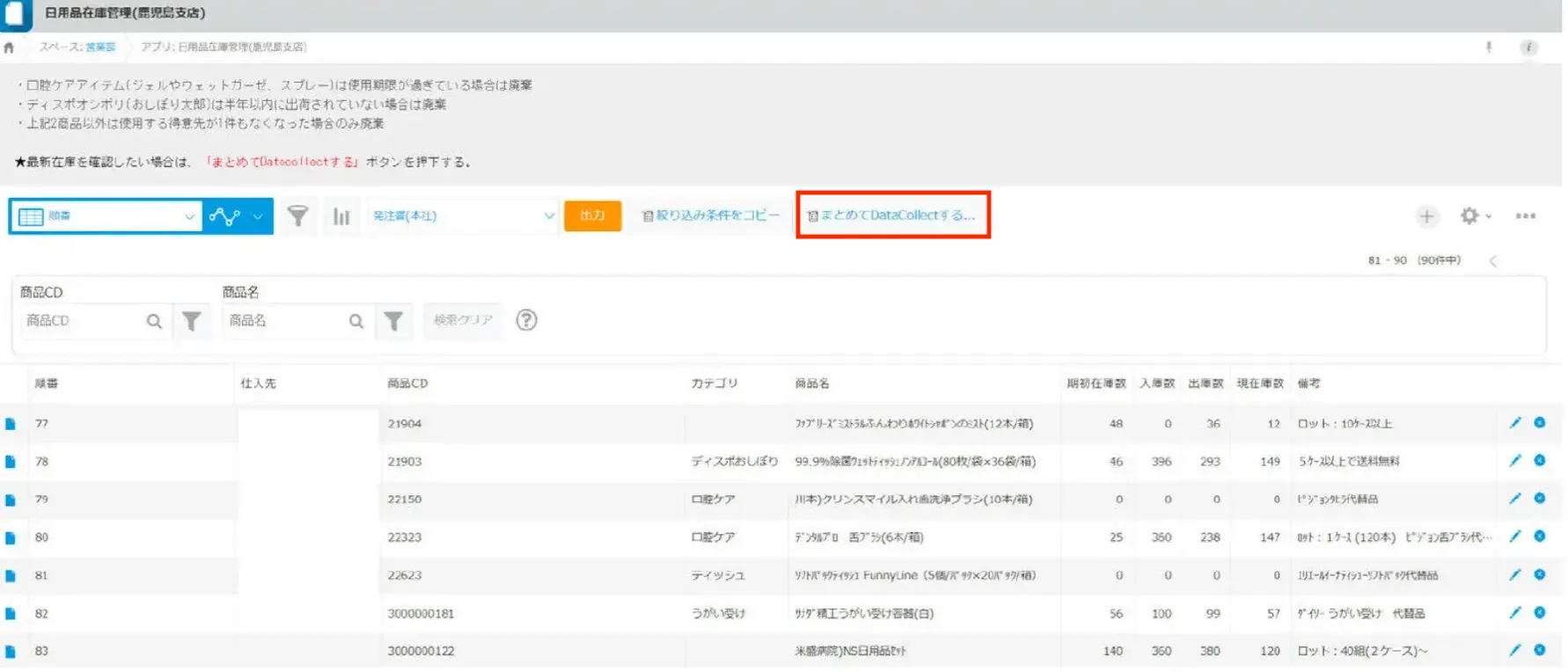Expand the line graph dropdown arrow
This screenshot has width=1568, height=672.
(x=257, y=216)
